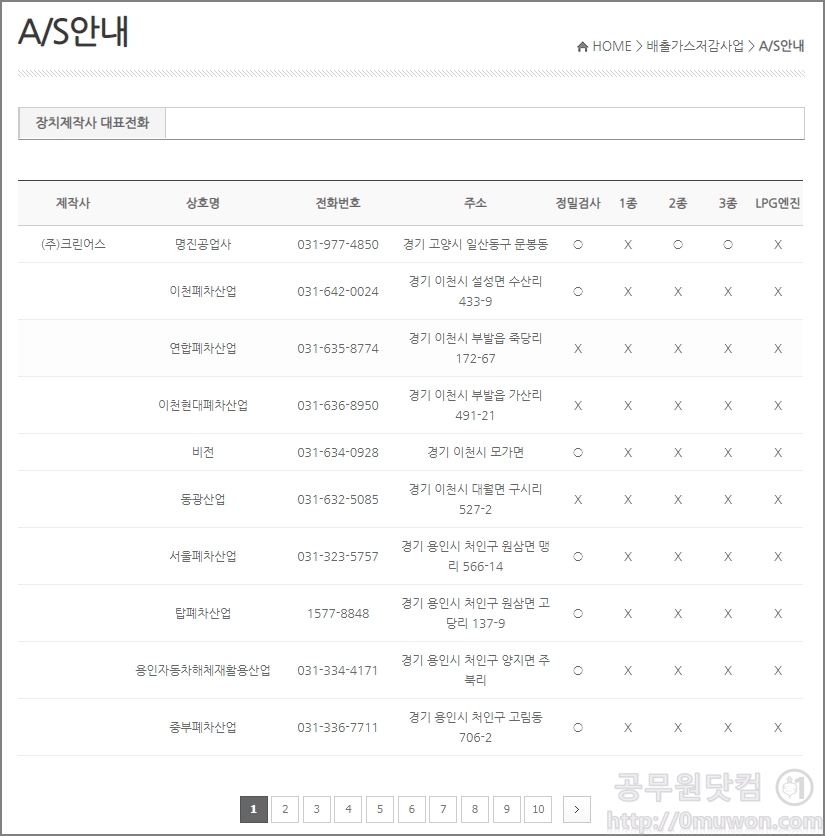
Task: Click the A/S안내 page heading
Action: coord(73,31)
